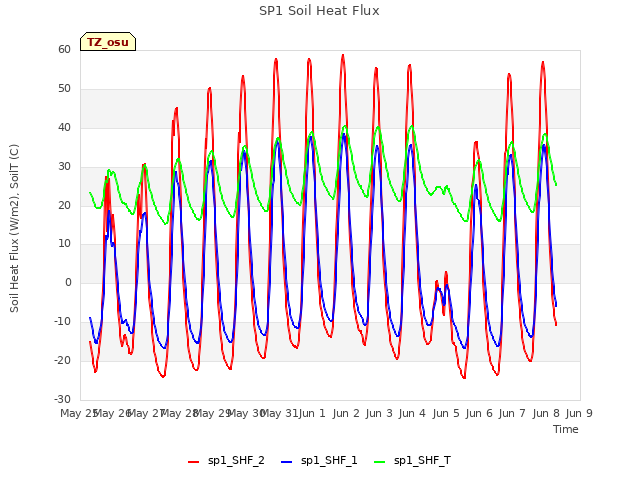Click the 10 y-axis tick label
Screen dimensions: 640x480
[x=64, y=244]
